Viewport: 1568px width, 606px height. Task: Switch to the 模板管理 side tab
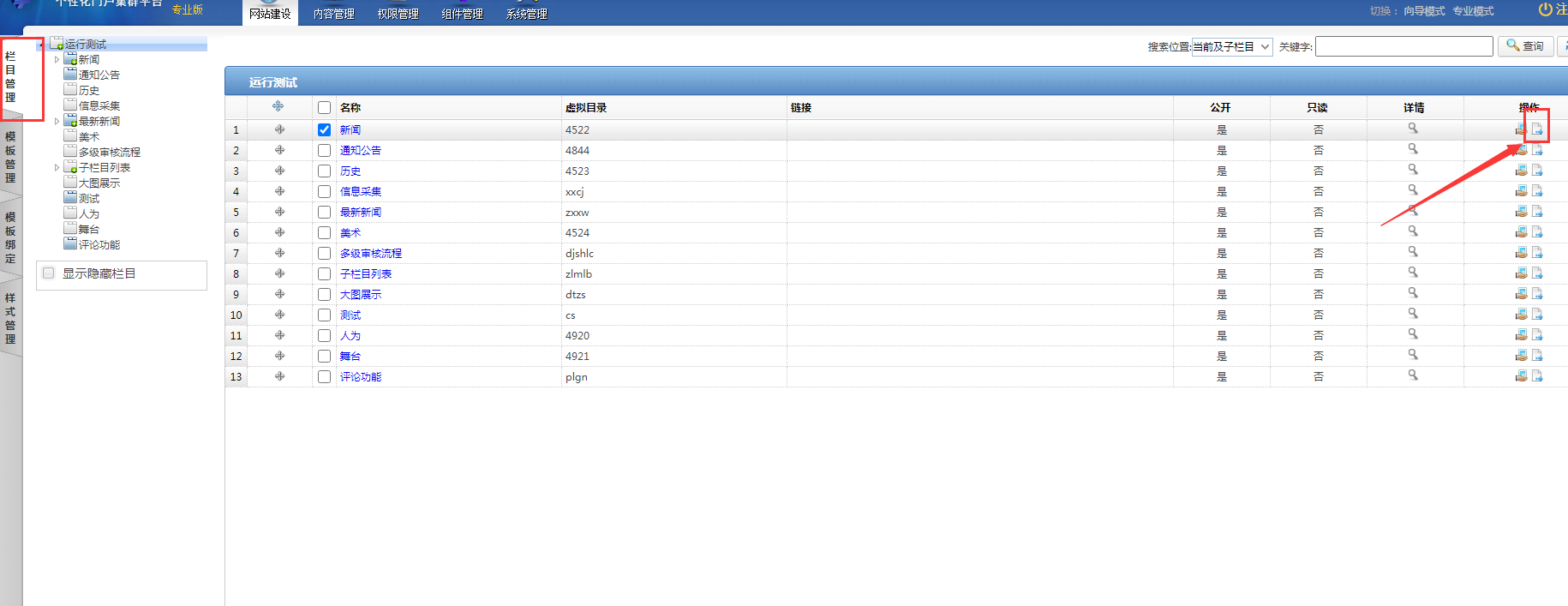10,157
